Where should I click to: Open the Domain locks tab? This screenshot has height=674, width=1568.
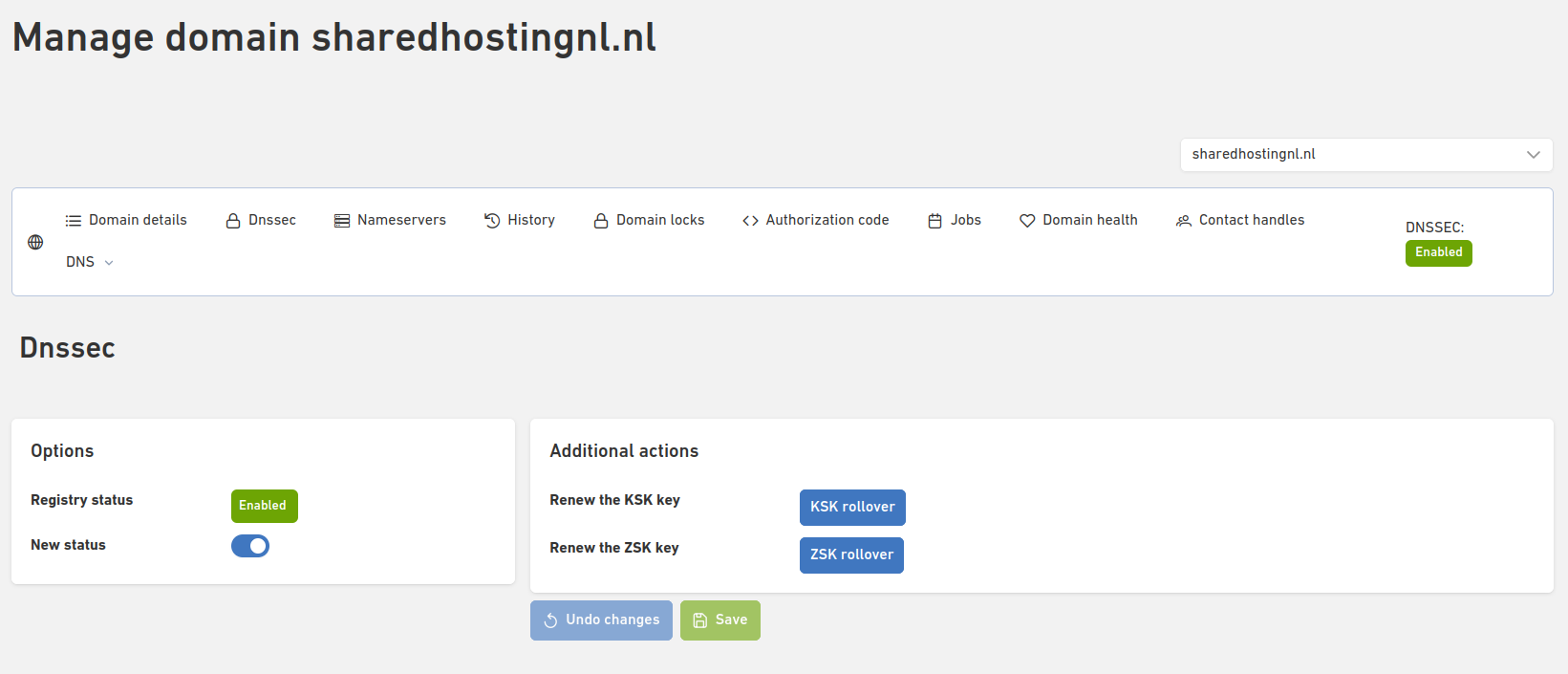pos(649,220)
